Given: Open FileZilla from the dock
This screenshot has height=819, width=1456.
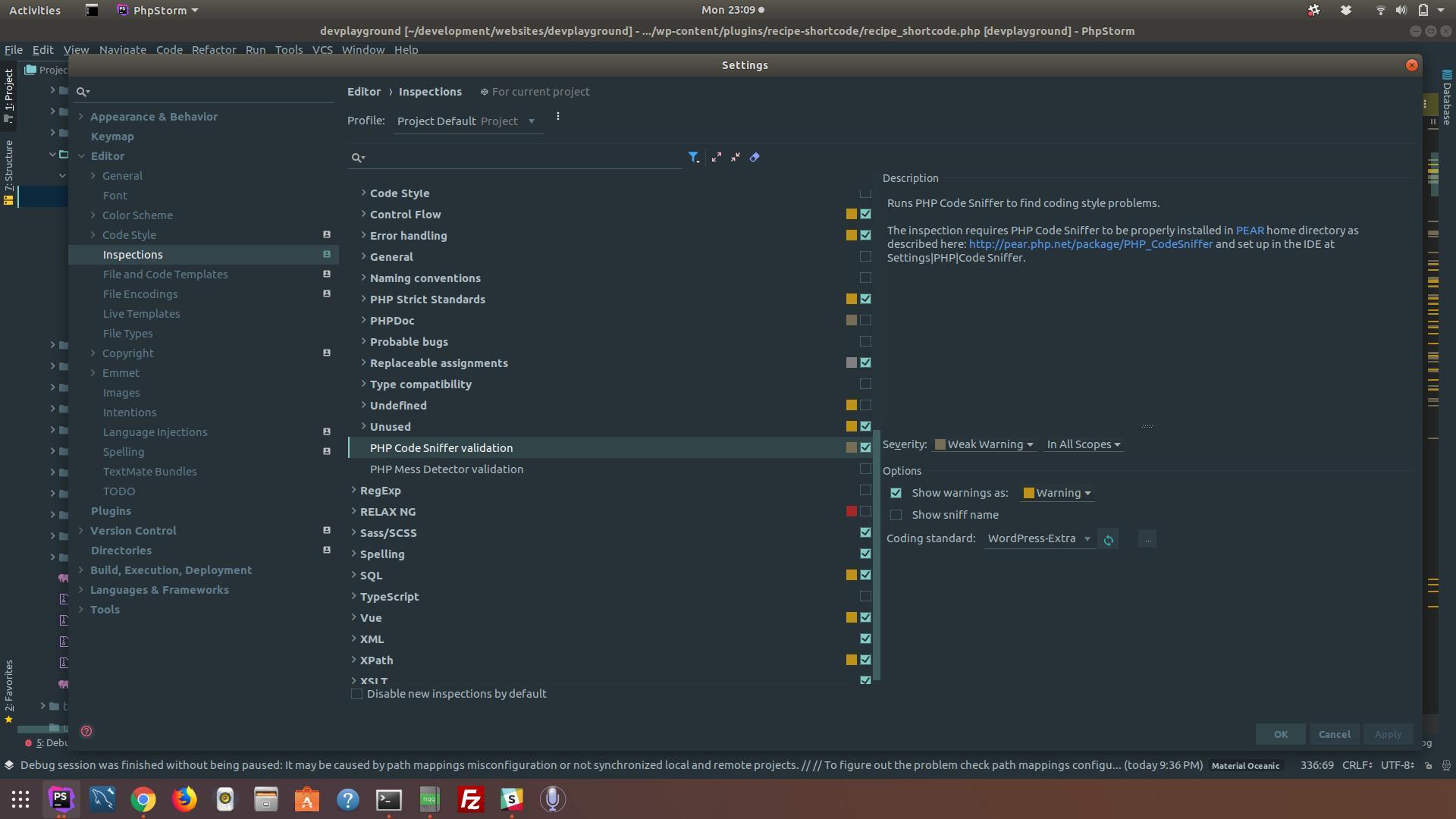Looking at the screenshot, I should tap(471, 799).
